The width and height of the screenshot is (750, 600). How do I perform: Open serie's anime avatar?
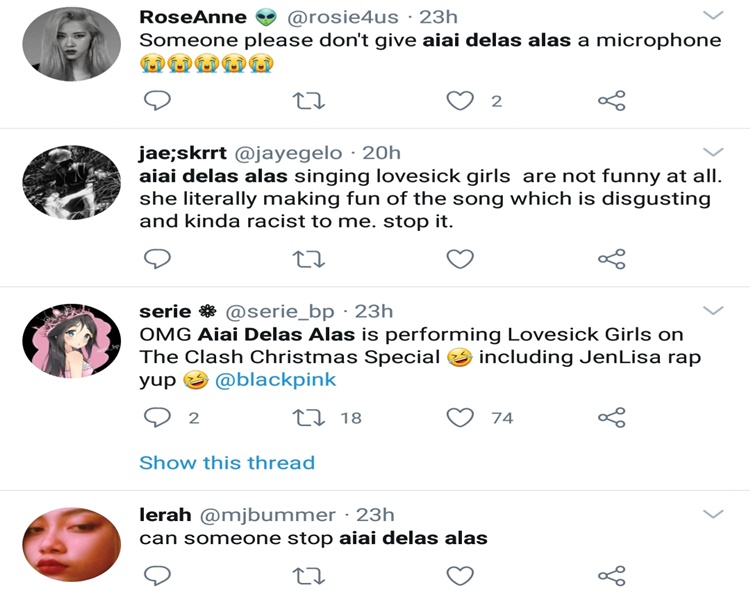pyautogui.click(x=71, y=341)
